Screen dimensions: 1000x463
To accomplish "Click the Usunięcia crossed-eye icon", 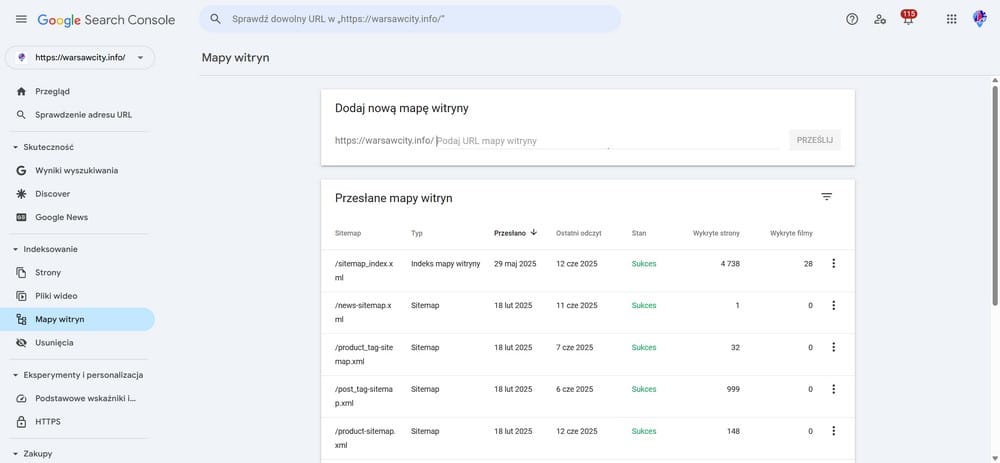I will pyautogui.click(x=22, y=343).
